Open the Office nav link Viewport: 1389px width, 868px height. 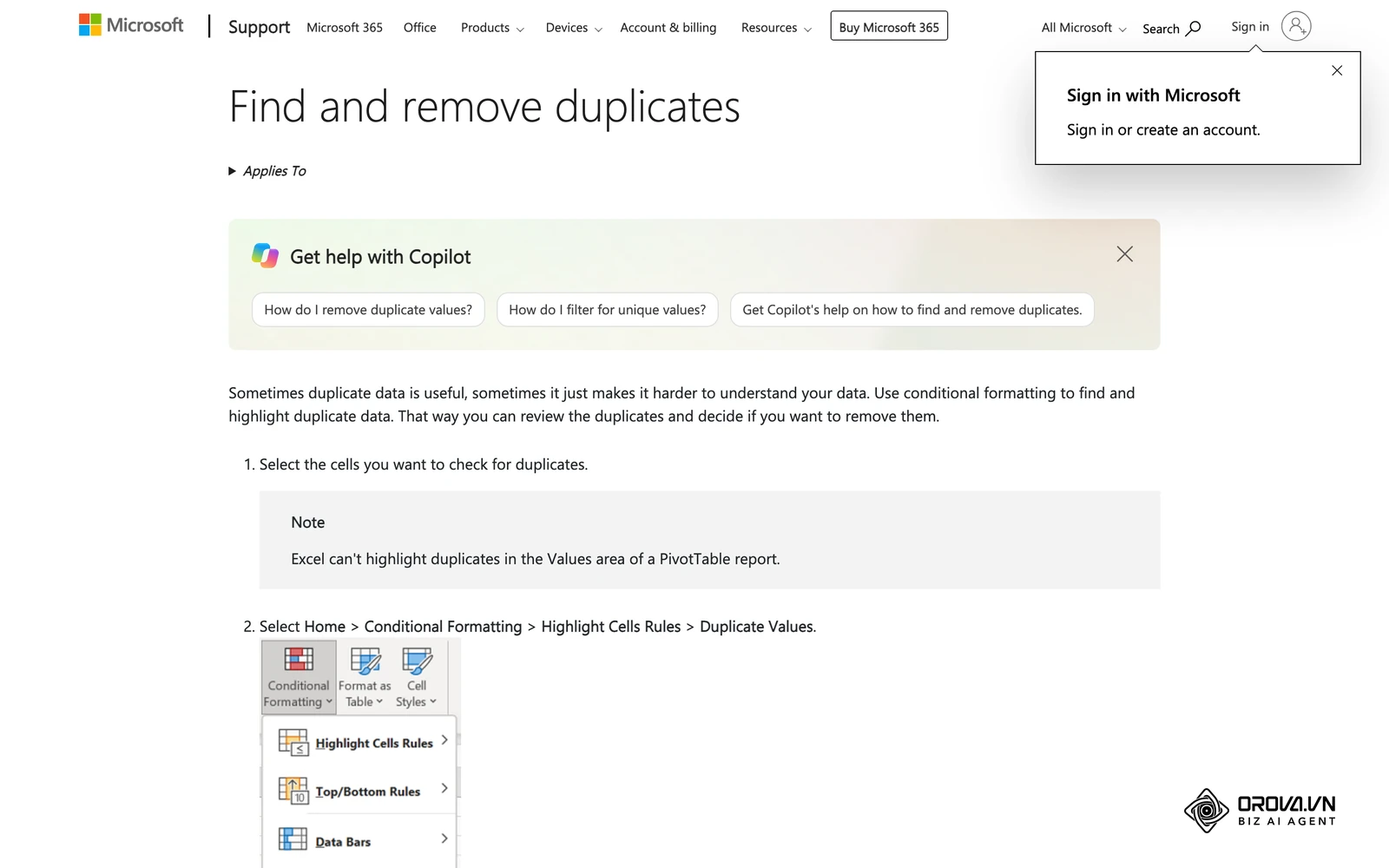(420, 28)
